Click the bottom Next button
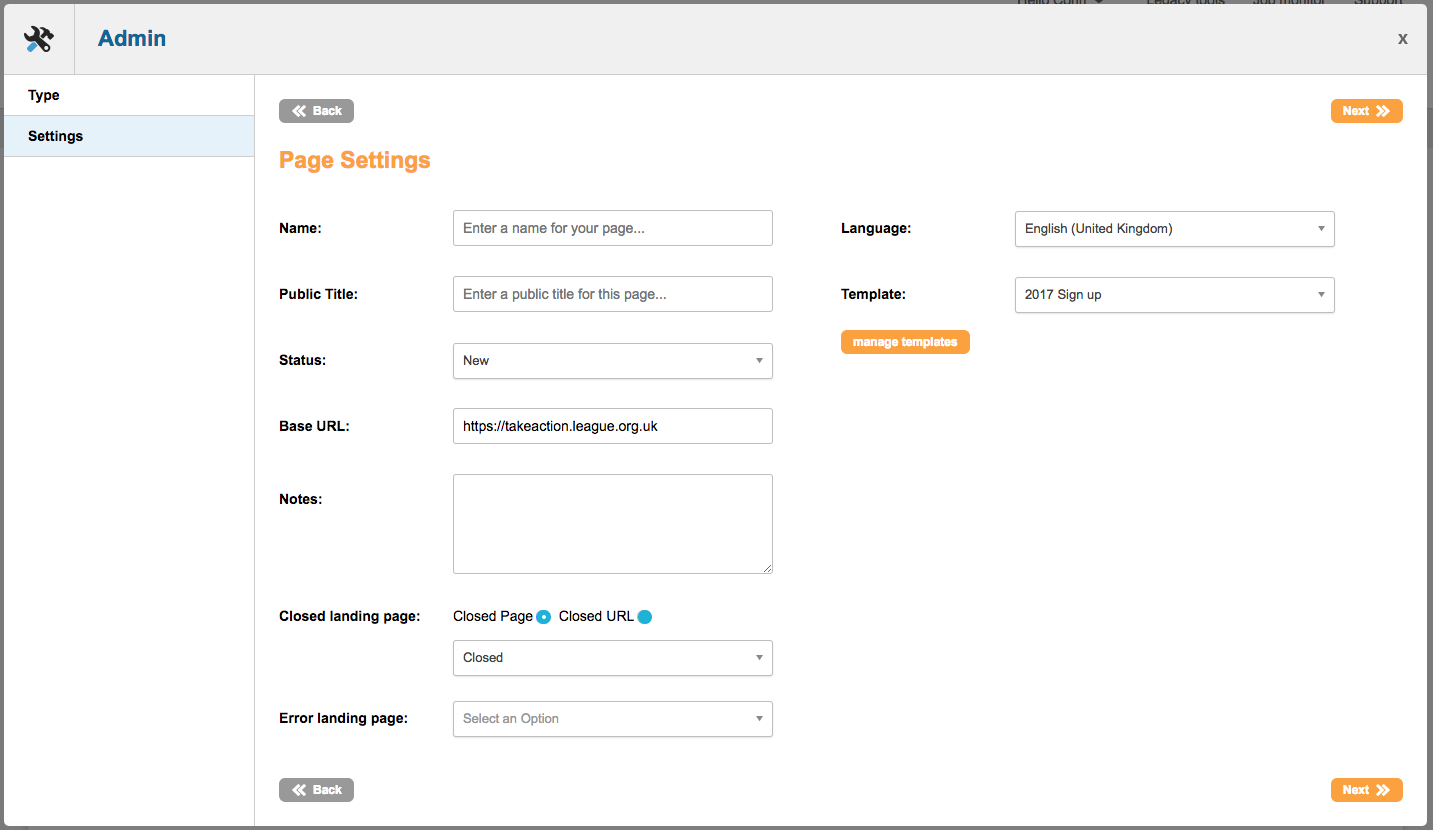Image resolution: width=1433 pixels, height=830 pixels. (x=1366, y=790)
